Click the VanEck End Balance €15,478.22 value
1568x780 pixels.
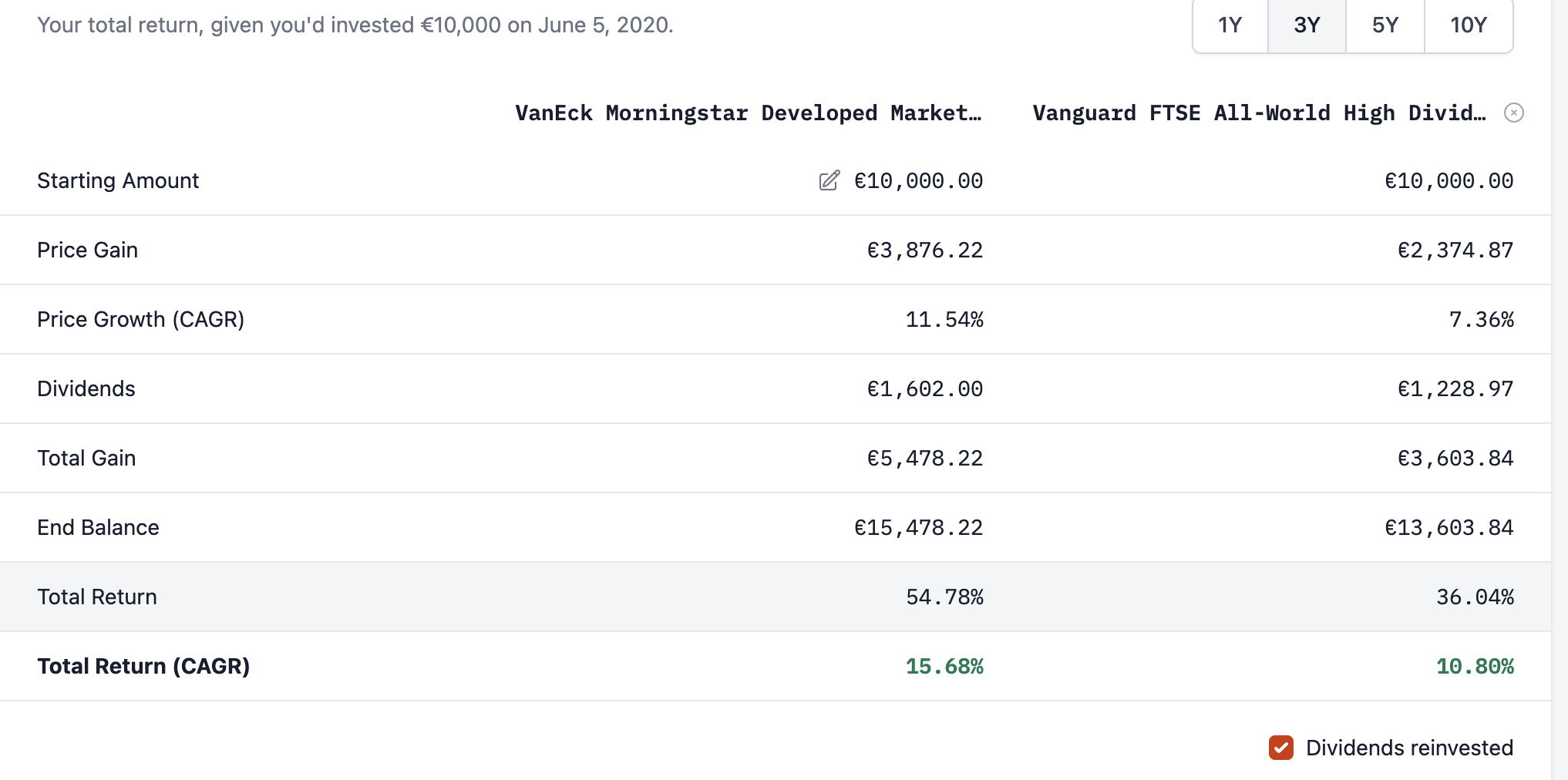pyautogui.click(x=918, y=528)
